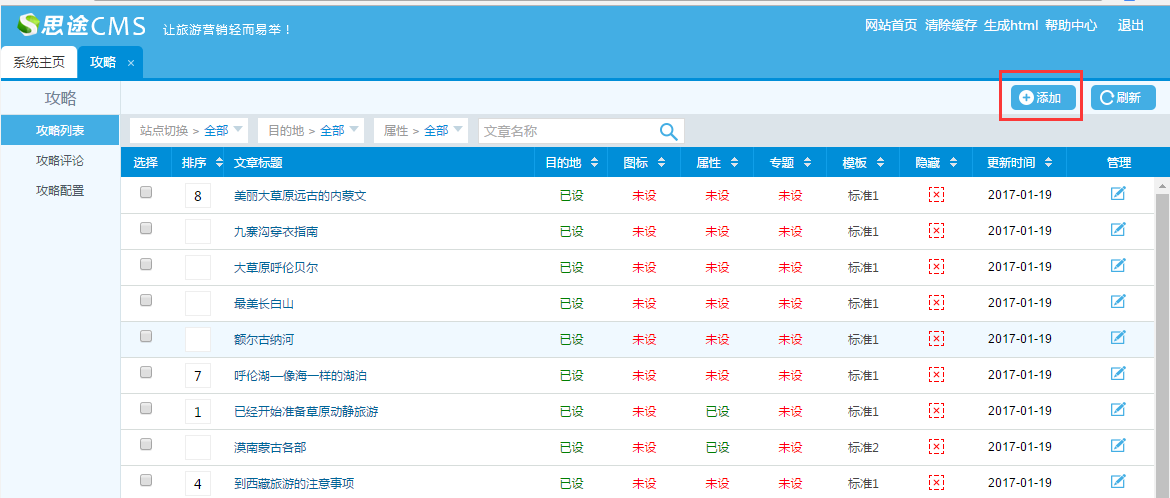Click the 思途CMS logo

coord(82,26)
